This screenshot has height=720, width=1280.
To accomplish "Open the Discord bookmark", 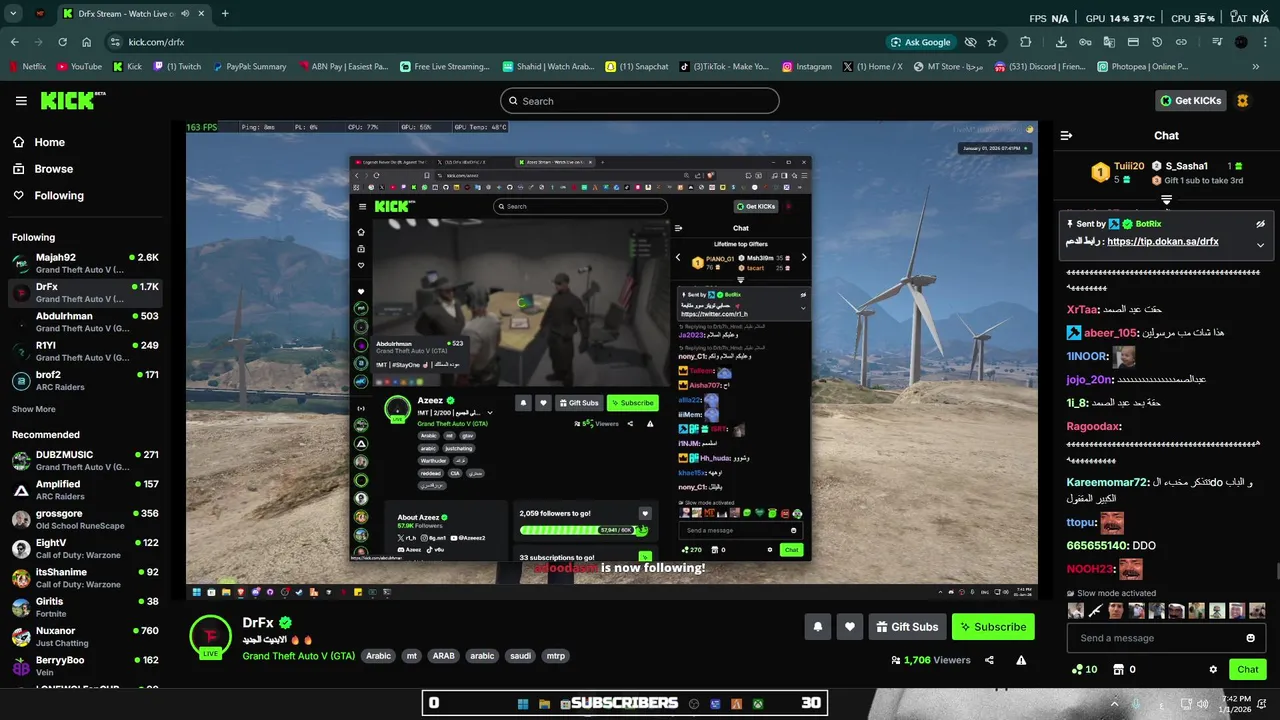I will pyautogui.click(x=1038, y=67).
